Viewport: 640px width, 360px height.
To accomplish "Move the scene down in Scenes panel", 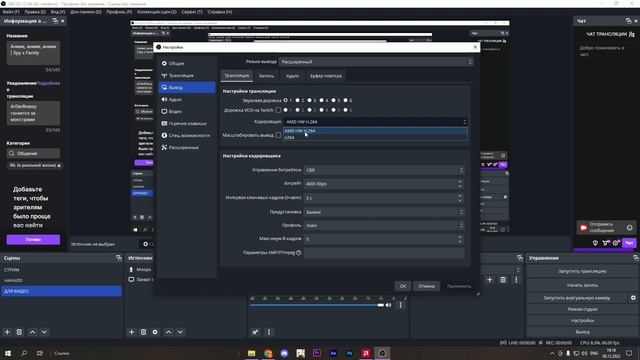I will (x=44, y=332).
